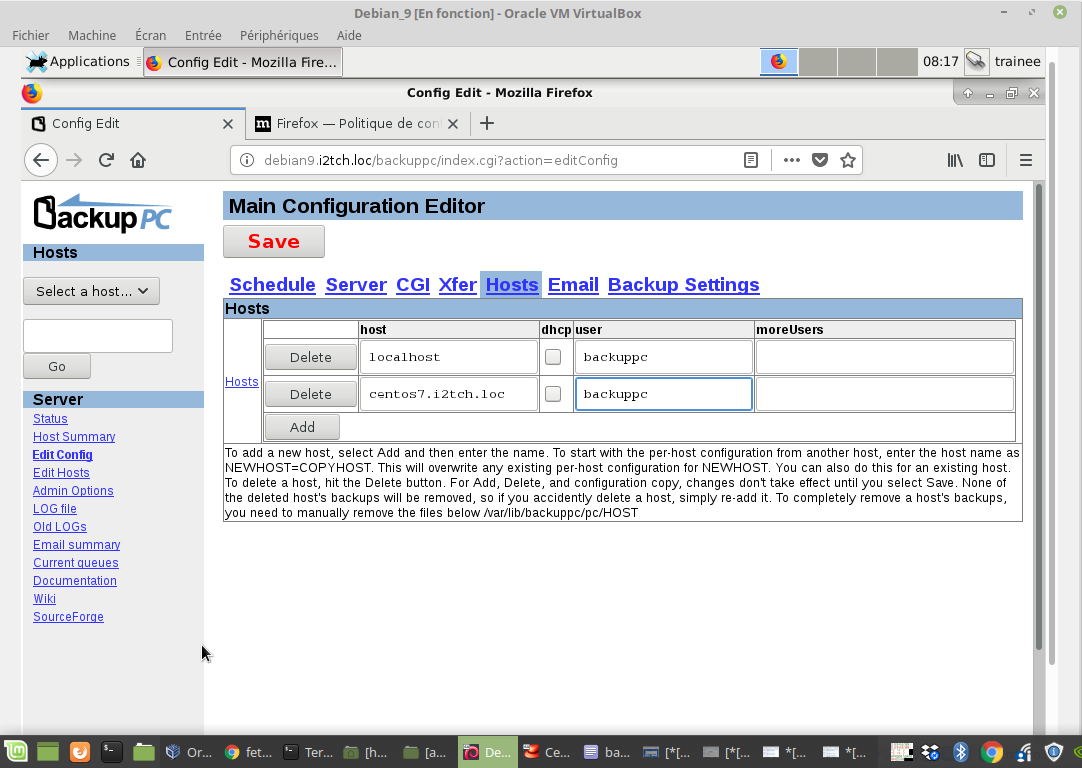This screenshot has width=1082, height=768.
Task: Switch to the Xfer config tab
Action: (x=457, y=285)
